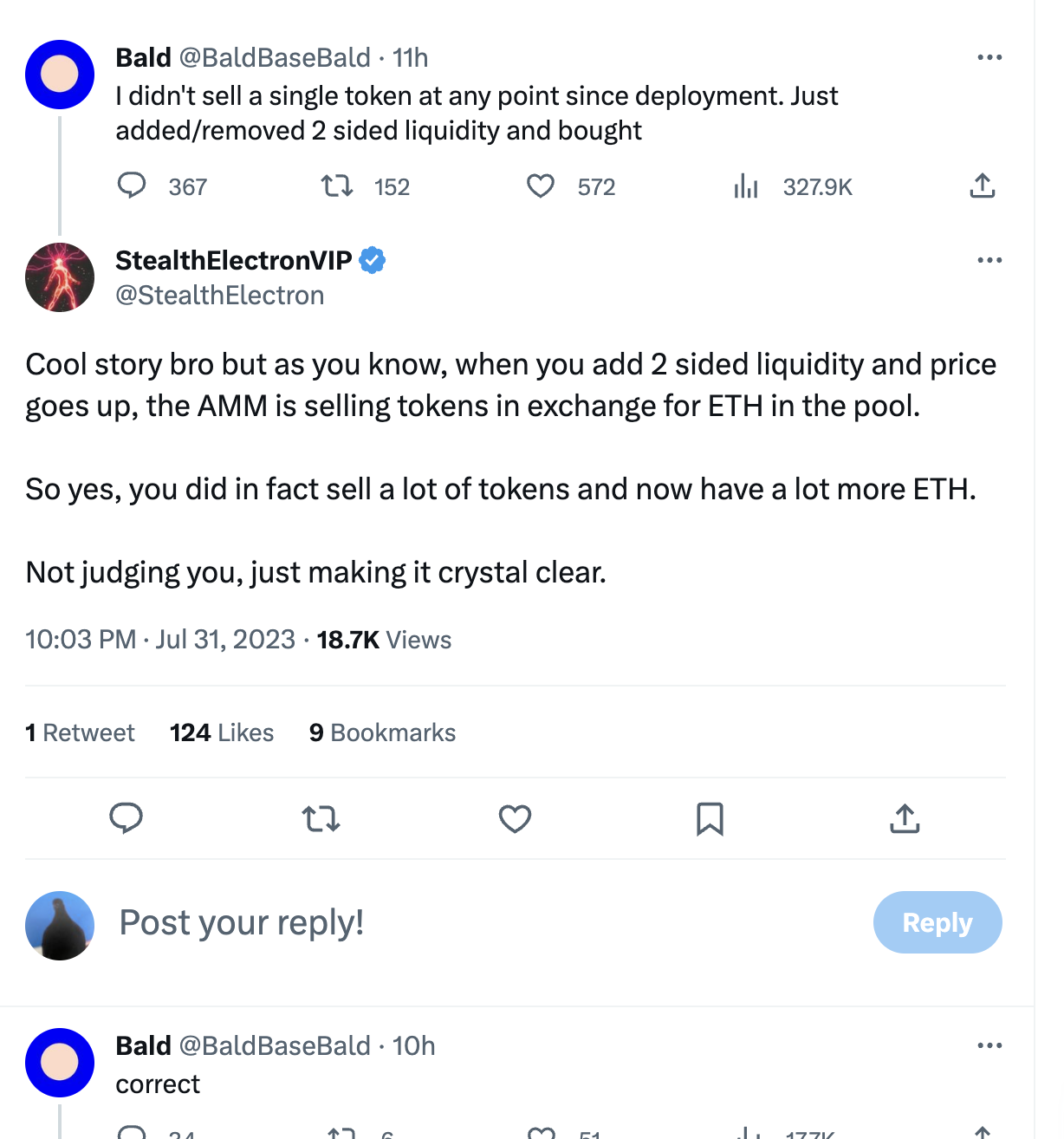Click the comment icon under StealthElectronVIP's tweet
1064x1139 pixels.
126,818
